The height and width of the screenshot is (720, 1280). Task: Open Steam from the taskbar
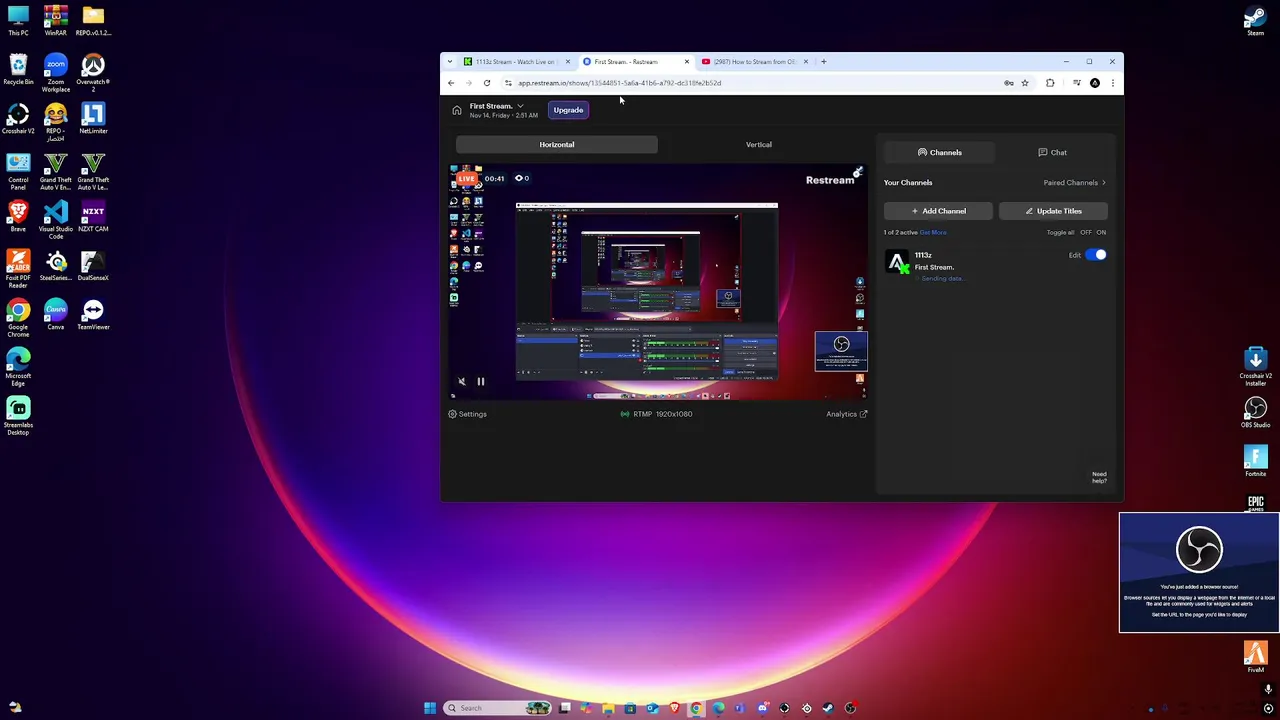point(828,708)
